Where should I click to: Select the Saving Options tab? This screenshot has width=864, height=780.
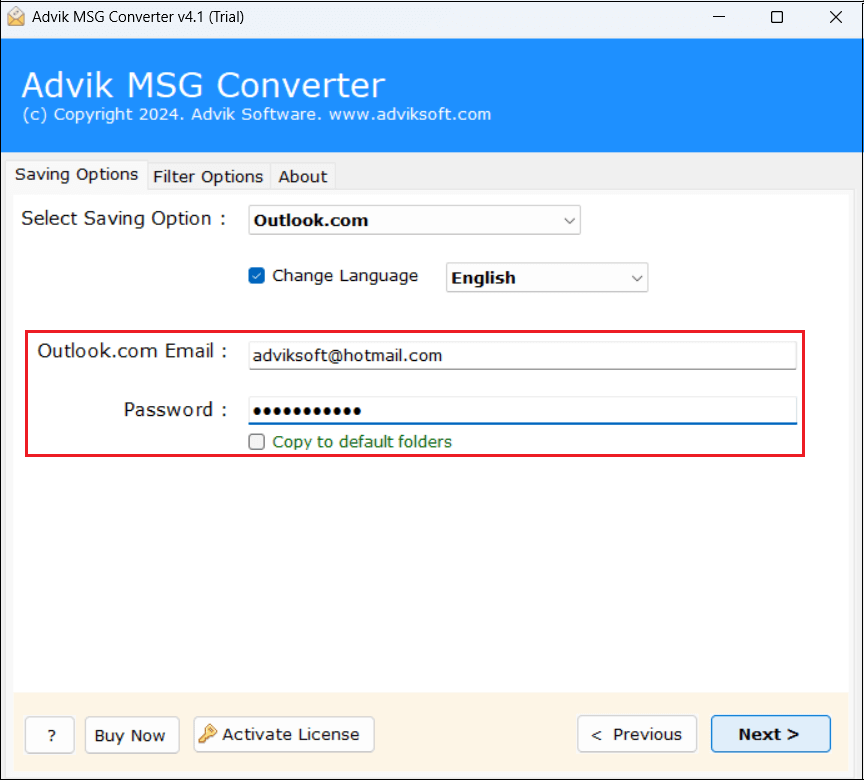[76, 175]
